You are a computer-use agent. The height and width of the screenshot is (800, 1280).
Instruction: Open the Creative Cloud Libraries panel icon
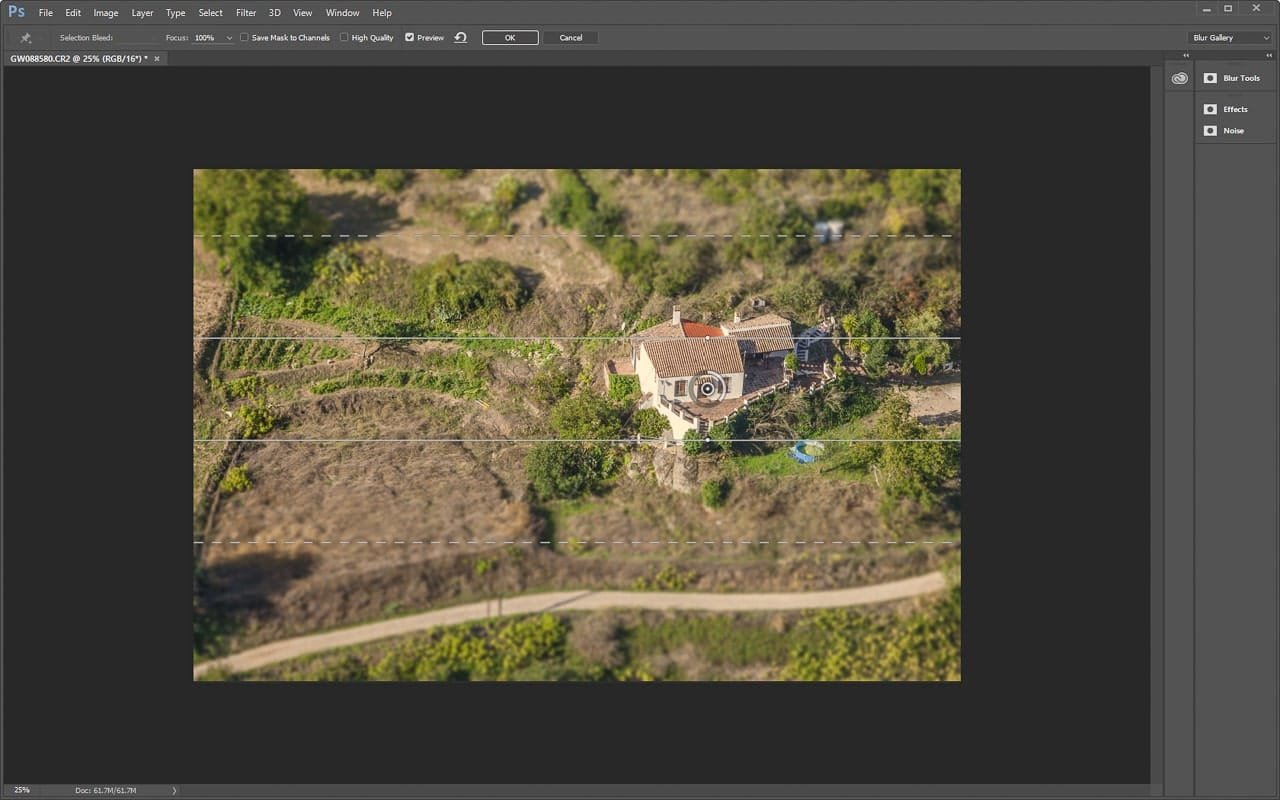pyautogui.click(x=1180, y=78)
